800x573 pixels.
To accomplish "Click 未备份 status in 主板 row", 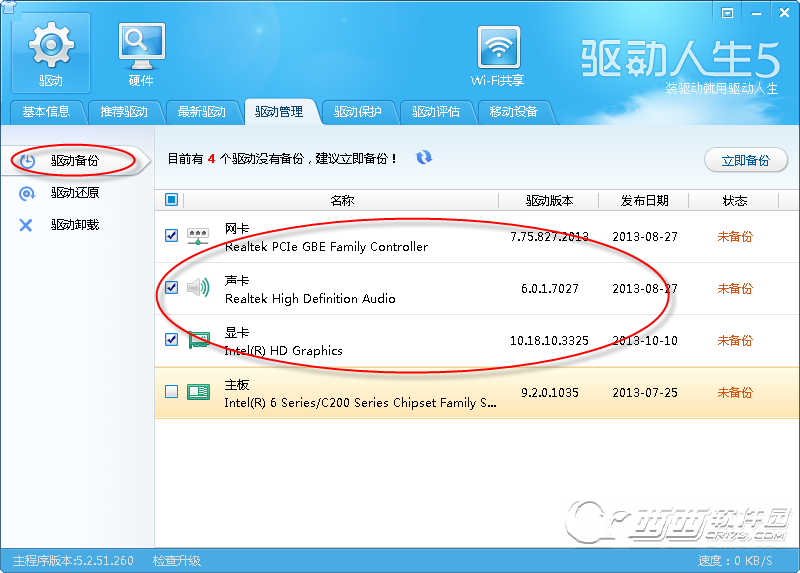I will click(735, 393).
